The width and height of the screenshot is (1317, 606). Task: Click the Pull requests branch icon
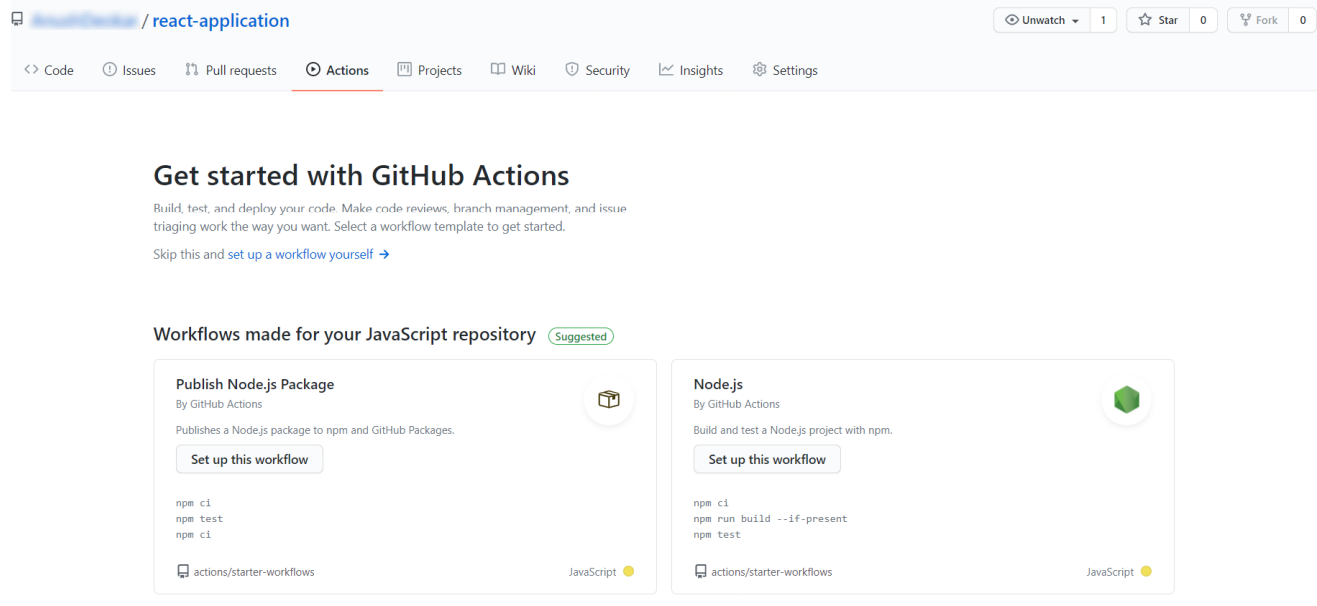191,70
